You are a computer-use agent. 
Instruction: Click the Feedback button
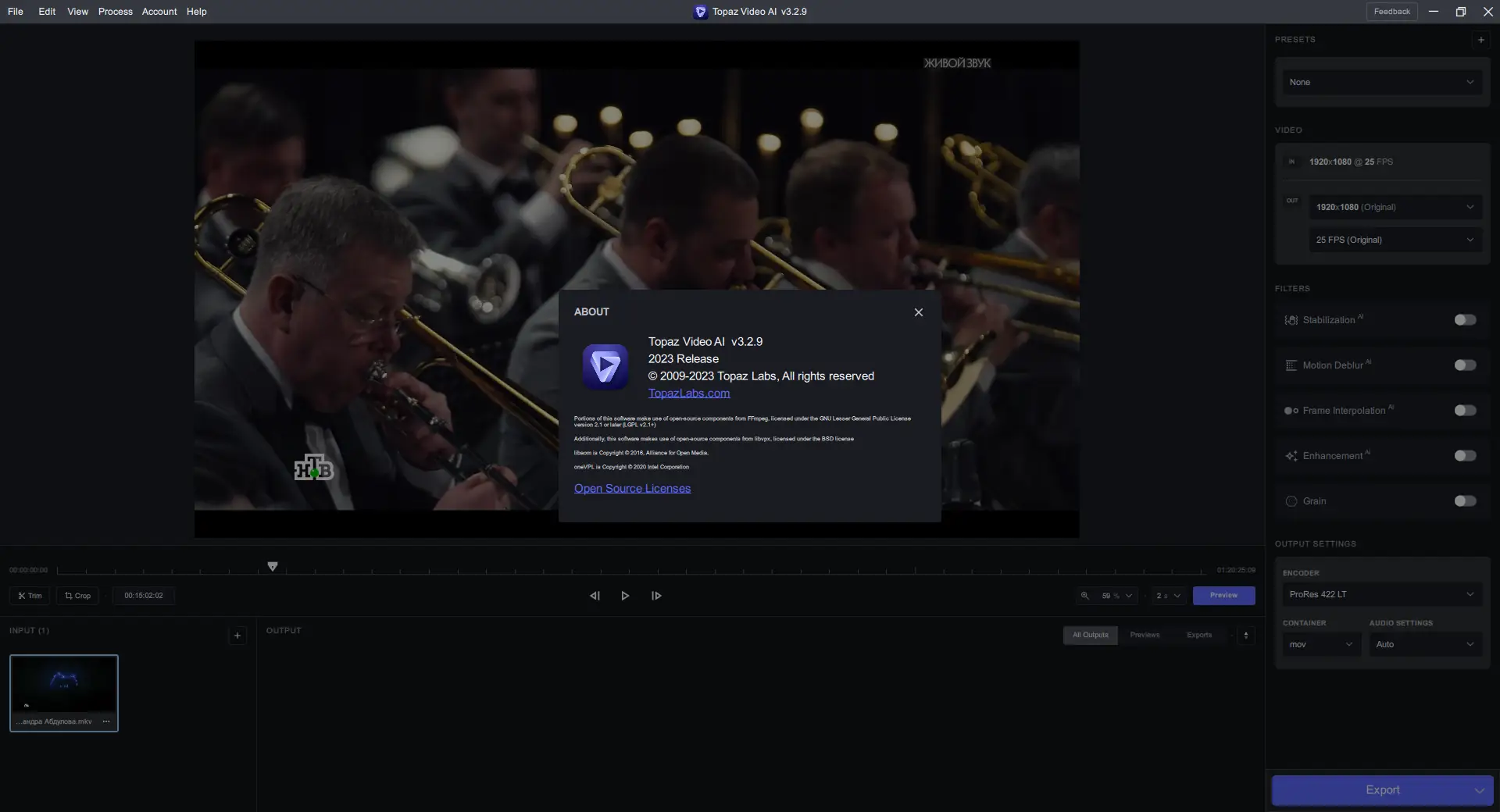coord(1391,12)
